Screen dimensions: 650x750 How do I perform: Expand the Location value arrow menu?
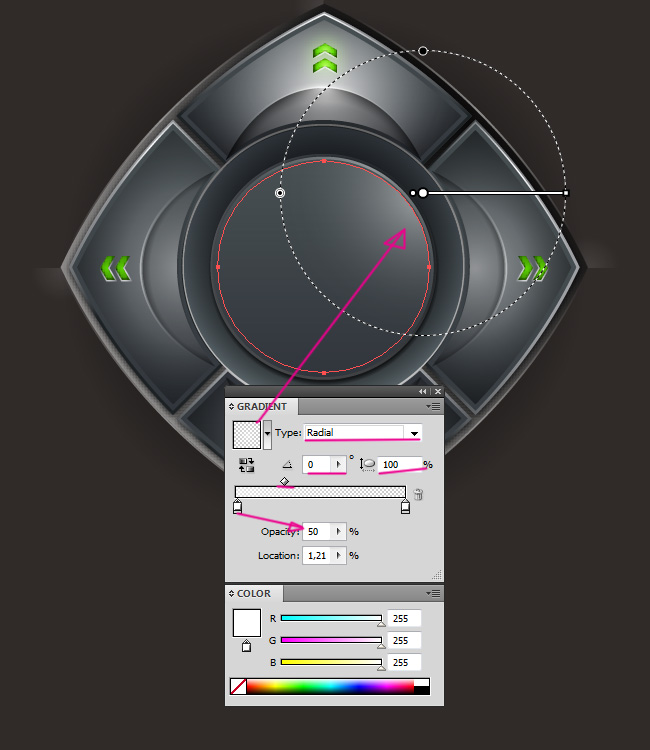[340, 555]
